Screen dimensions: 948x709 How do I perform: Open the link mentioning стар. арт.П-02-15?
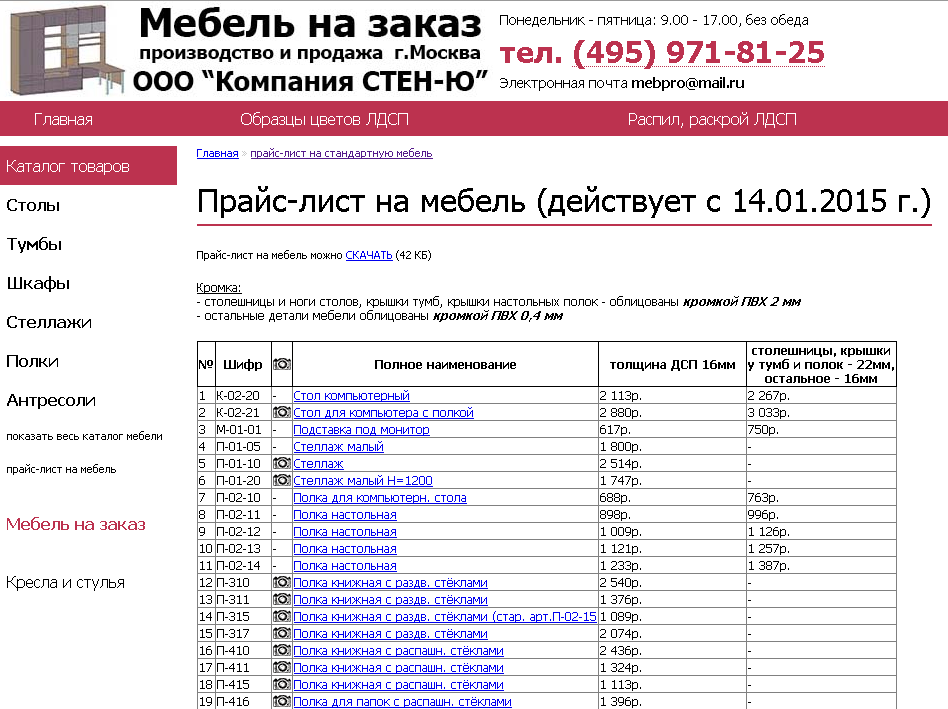tap(445, 616)
